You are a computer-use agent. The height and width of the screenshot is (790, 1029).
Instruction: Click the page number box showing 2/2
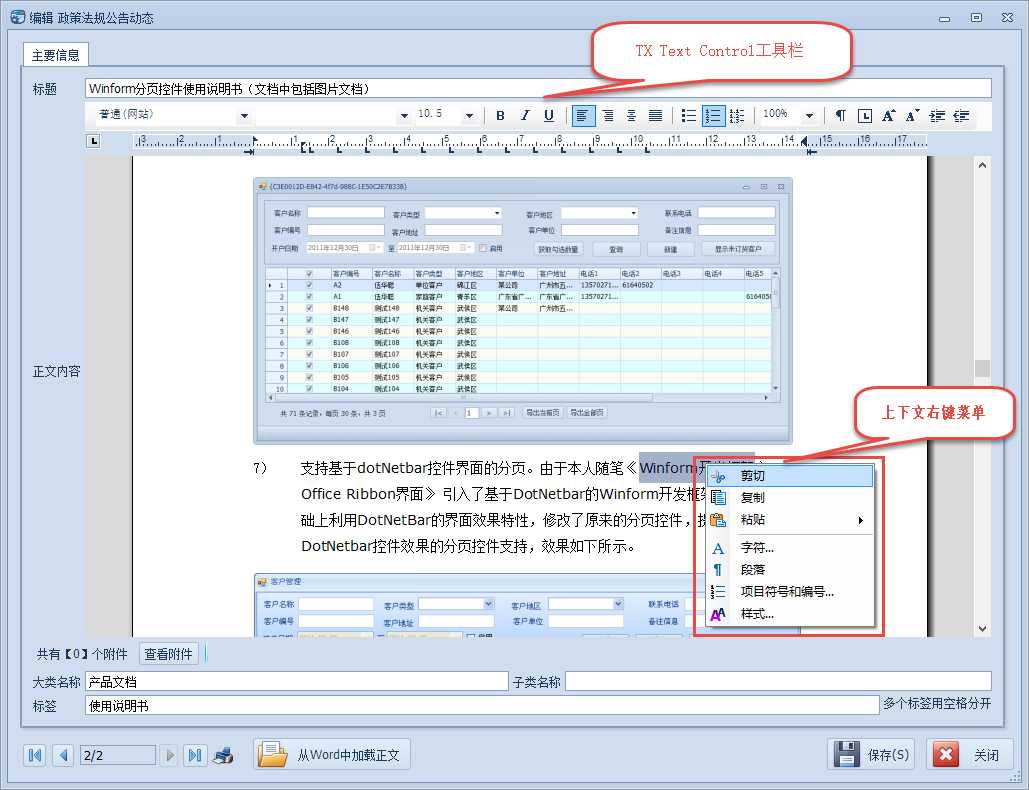pyautogui.click(x=118, y=755)
